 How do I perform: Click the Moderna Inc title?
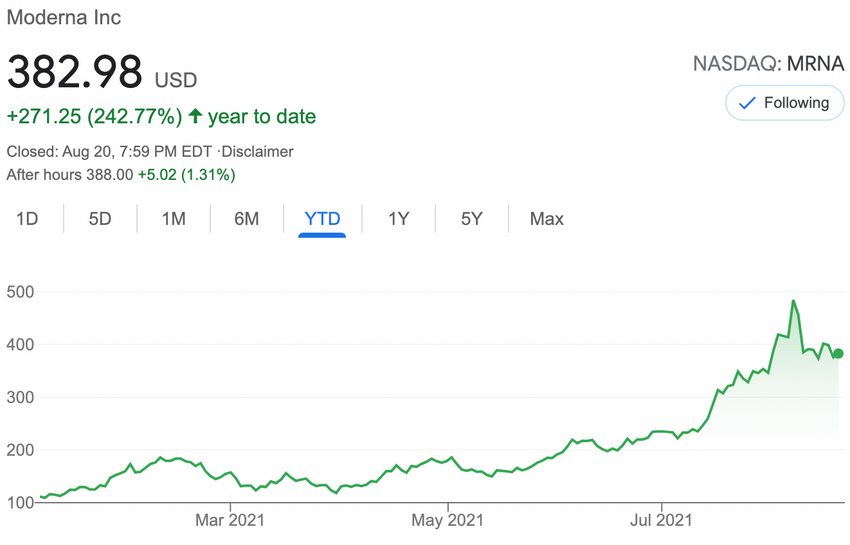click(x=64, y=18)
